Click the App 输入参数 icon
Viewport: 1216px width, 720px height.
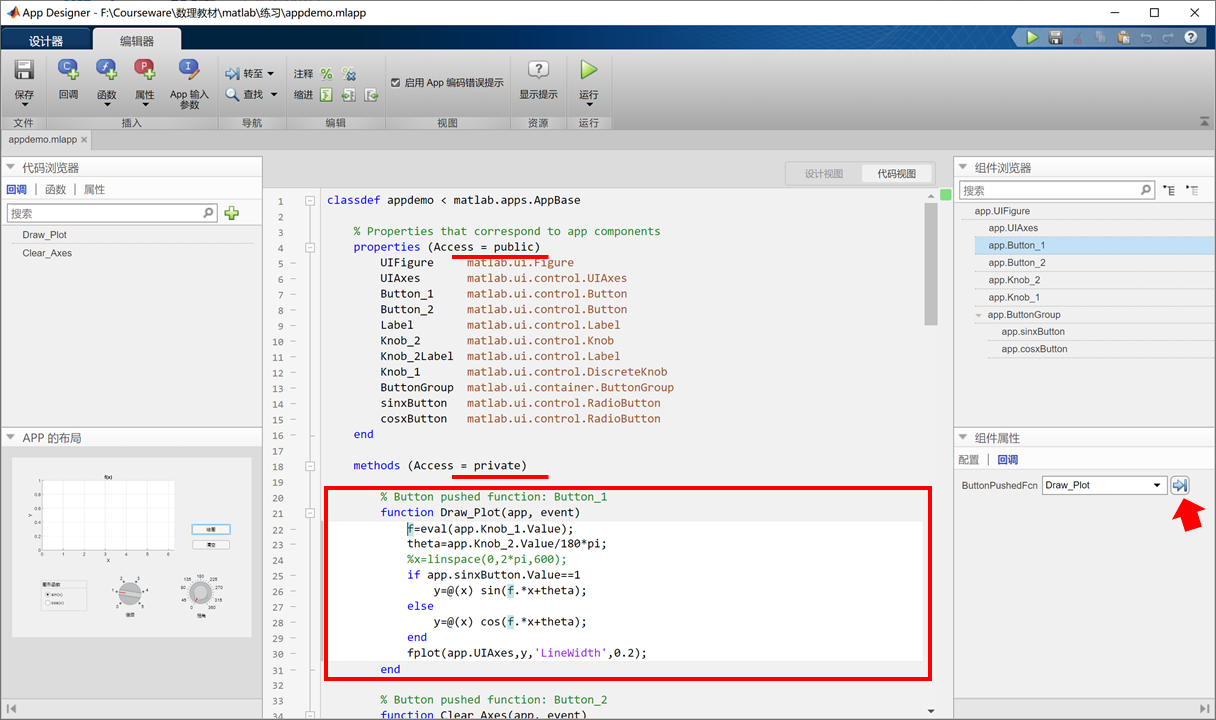188,70
